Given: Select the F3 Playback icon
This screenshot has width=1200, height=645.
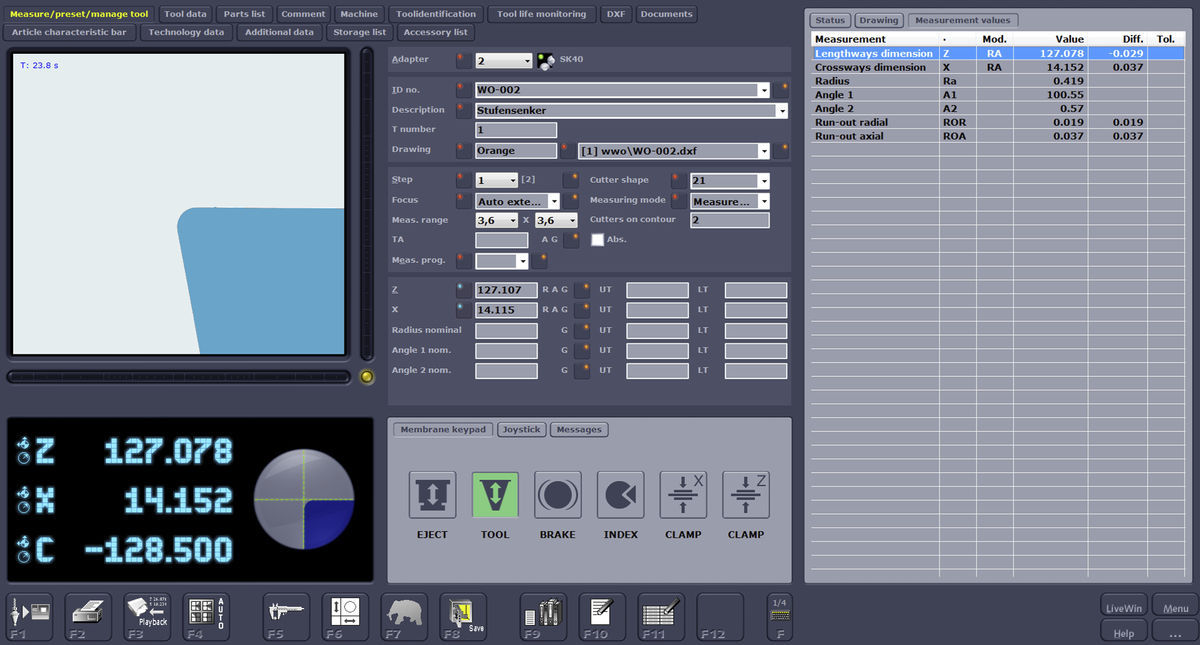Looking at the screenshot, I should 147,616.
